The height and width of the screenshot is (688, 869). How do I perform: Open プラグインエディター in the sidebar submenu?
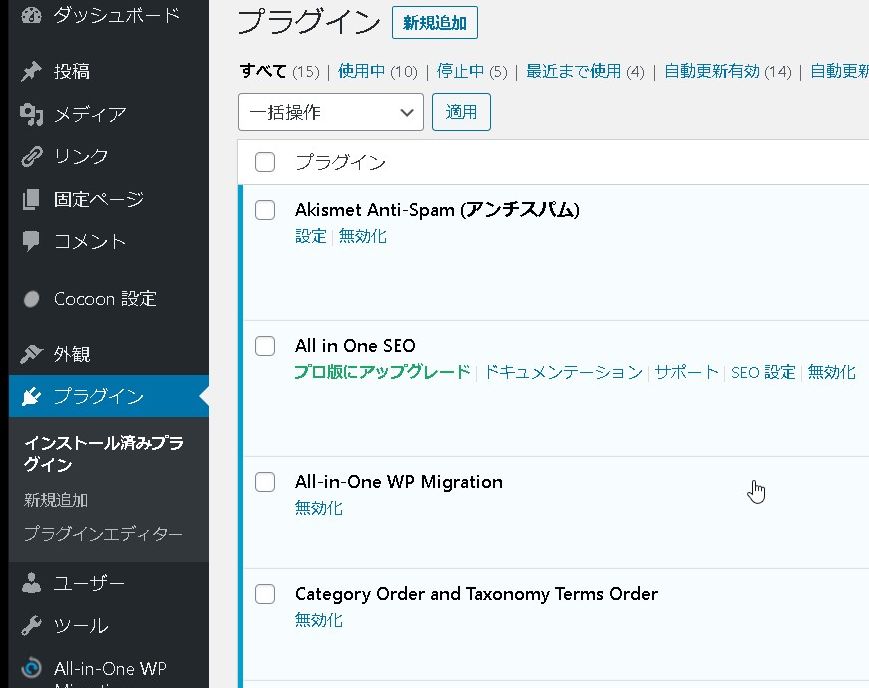[x=103, y=534]
